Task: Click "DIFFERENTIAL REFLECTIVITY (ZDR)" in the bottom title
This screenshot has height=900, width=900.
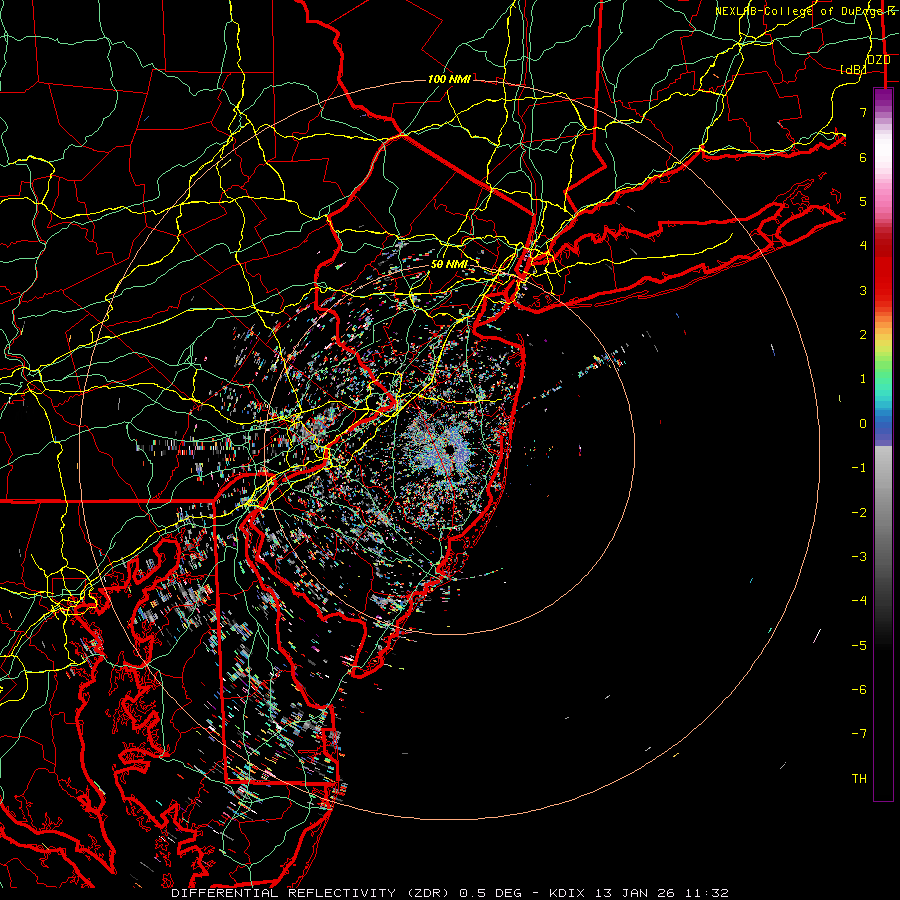Action: pyautogui.click(x=311, y=893)
